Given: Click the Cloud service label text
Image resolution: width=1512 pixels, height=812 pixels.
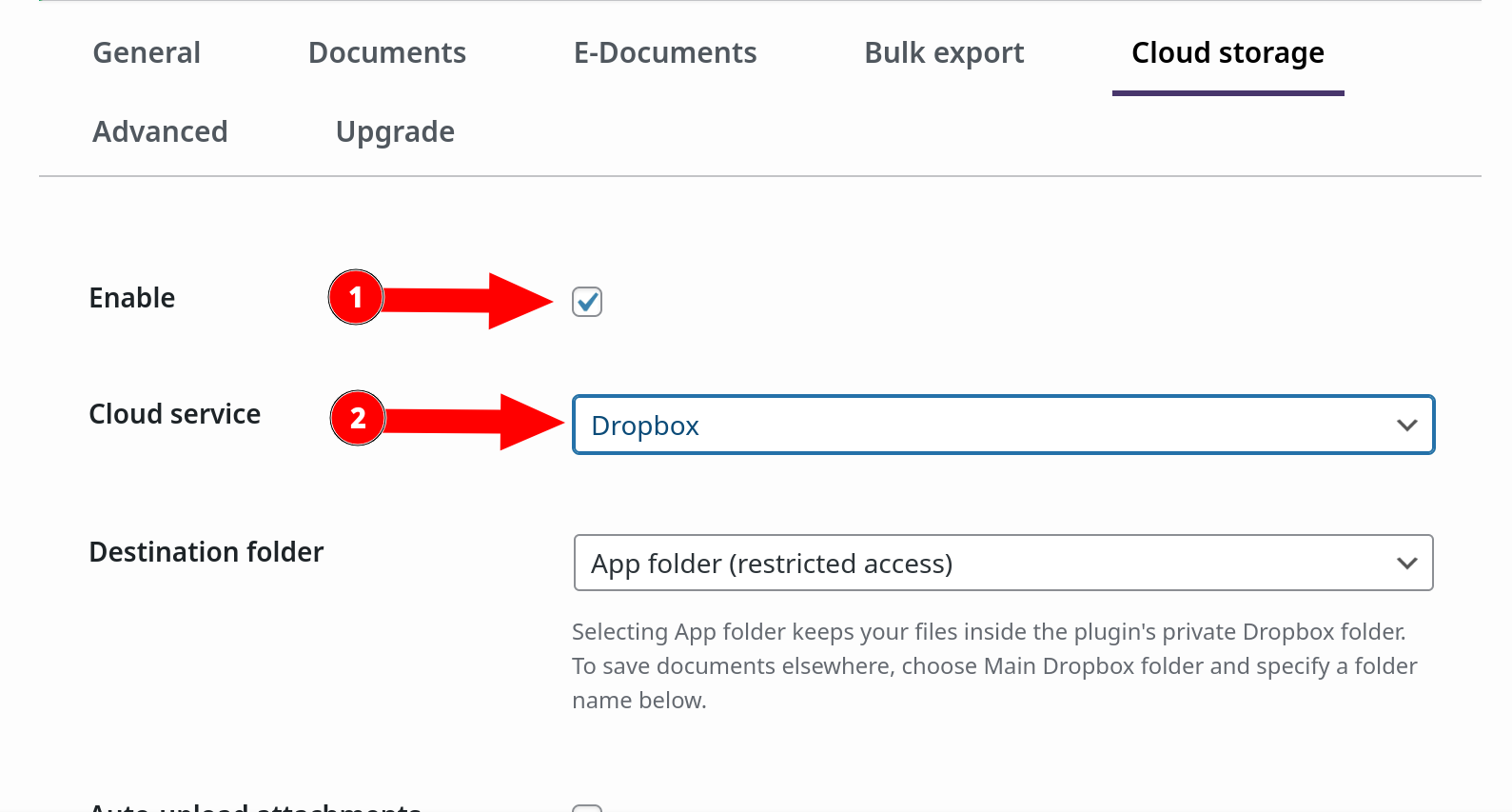Looking at the screenshot, I should point(174,413).
